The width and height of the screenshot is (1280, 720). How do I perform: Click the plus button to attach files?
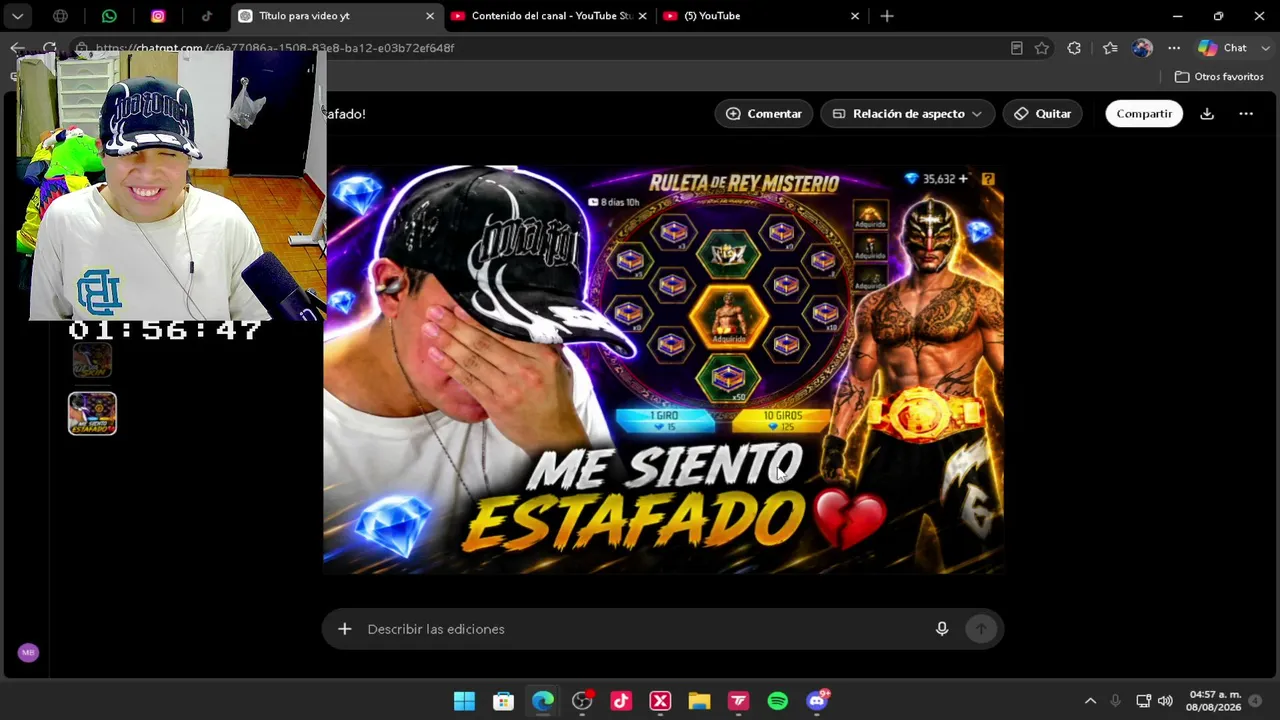[x=344, y=629]
